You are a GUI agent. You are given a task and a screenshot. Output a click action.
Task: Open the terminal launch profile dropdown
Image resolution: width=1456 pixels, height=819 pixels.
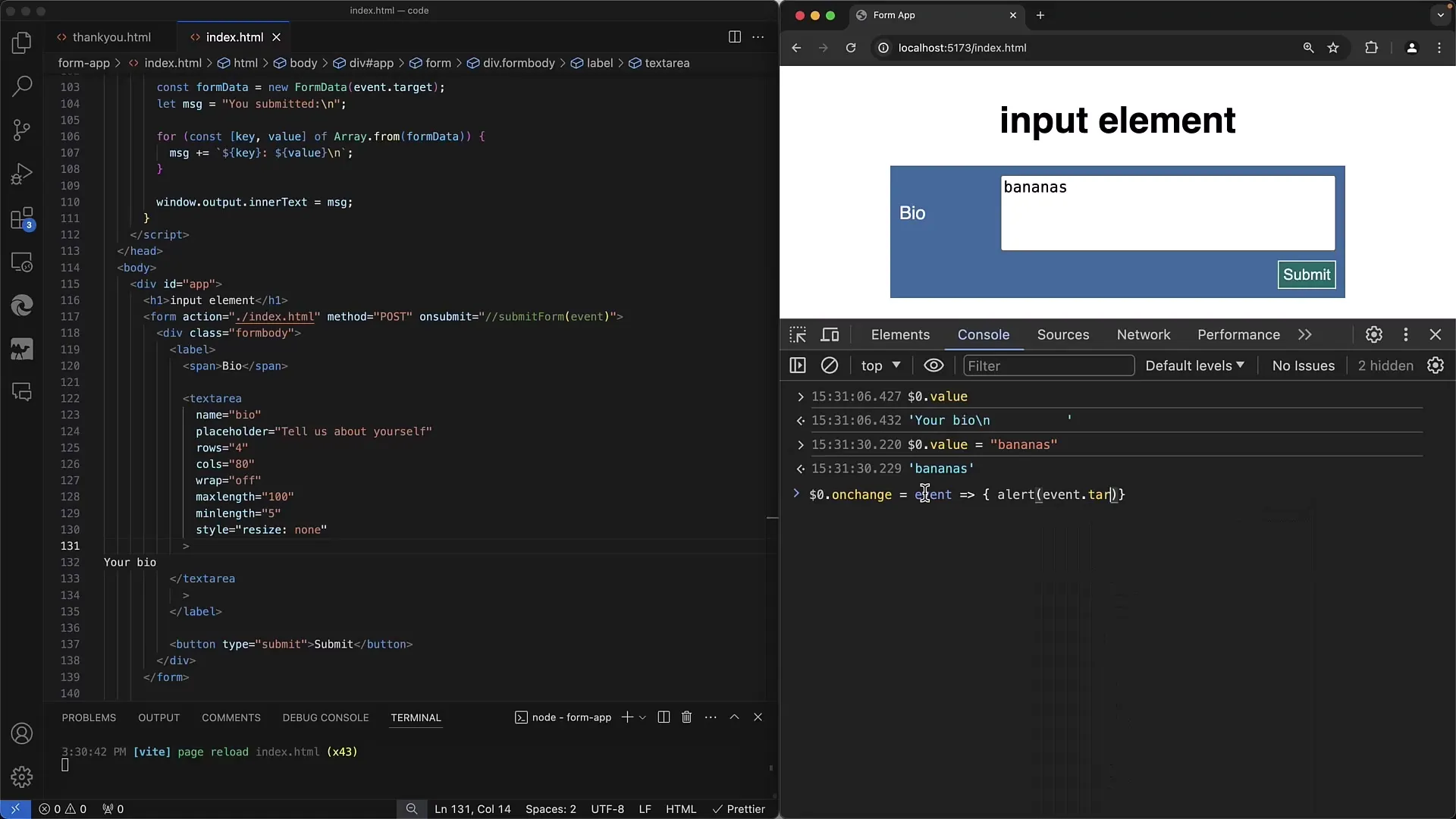(642, 717)
